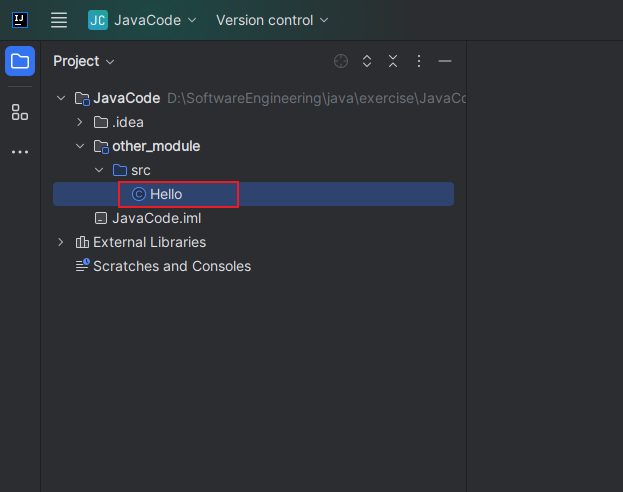Image resolution: width=623 pixels, height=492 pixels.
Task: Show more tool windows ellipsis
Action: (20, 152)
